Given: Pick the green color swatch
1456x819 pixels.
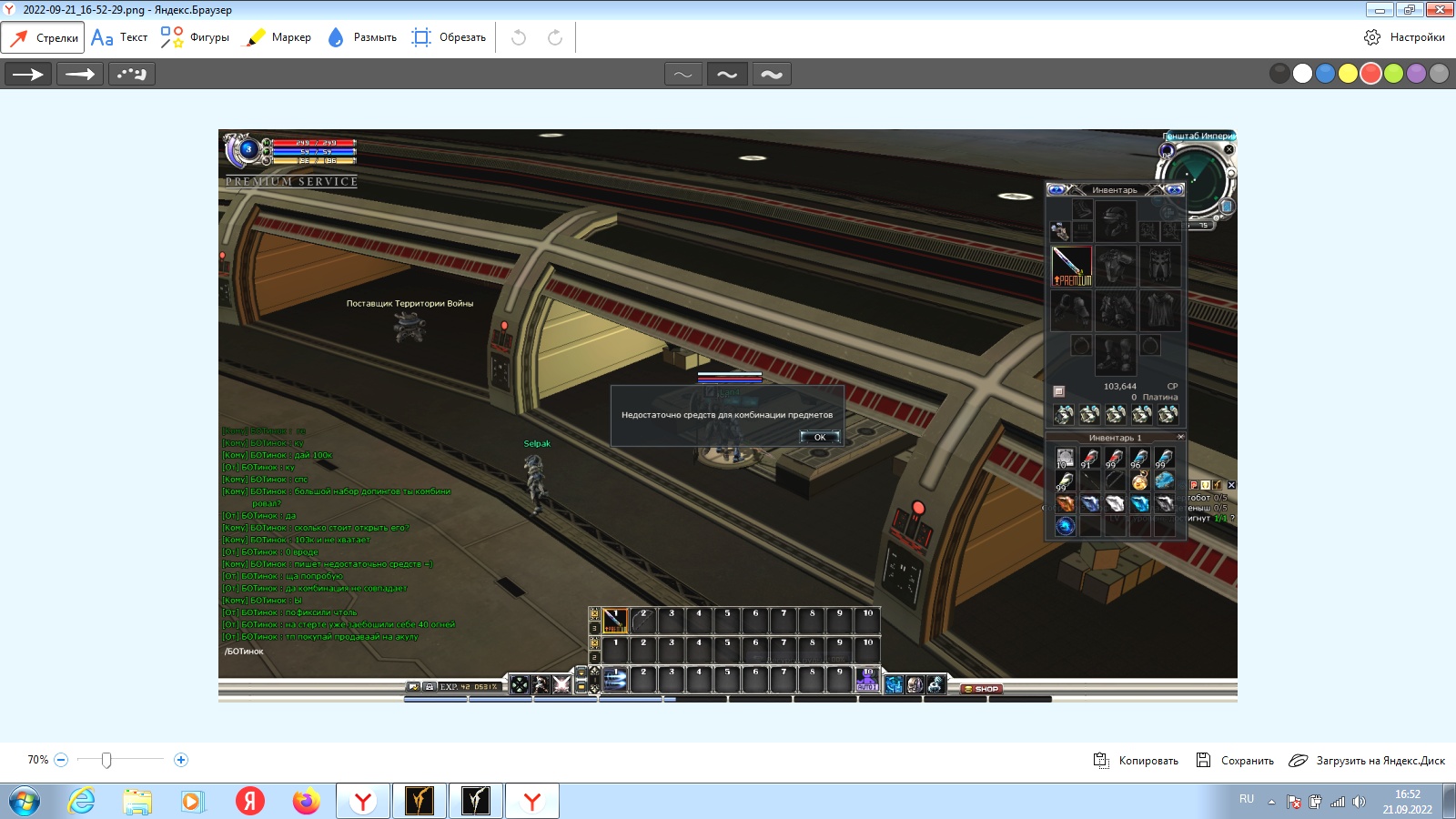Looking at the screenshot, I should click(x=1393, y=74).
